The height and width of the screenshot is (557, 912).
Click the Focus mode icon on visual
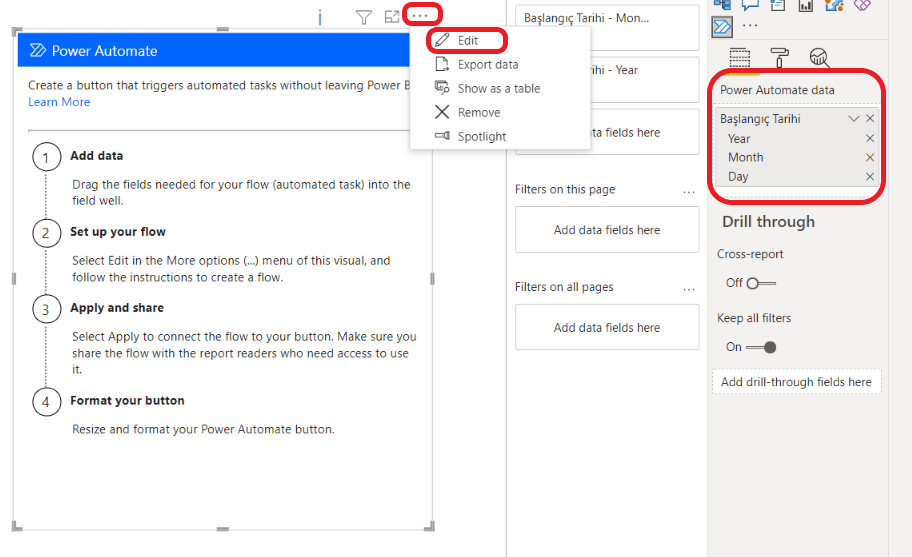point(392,16)
